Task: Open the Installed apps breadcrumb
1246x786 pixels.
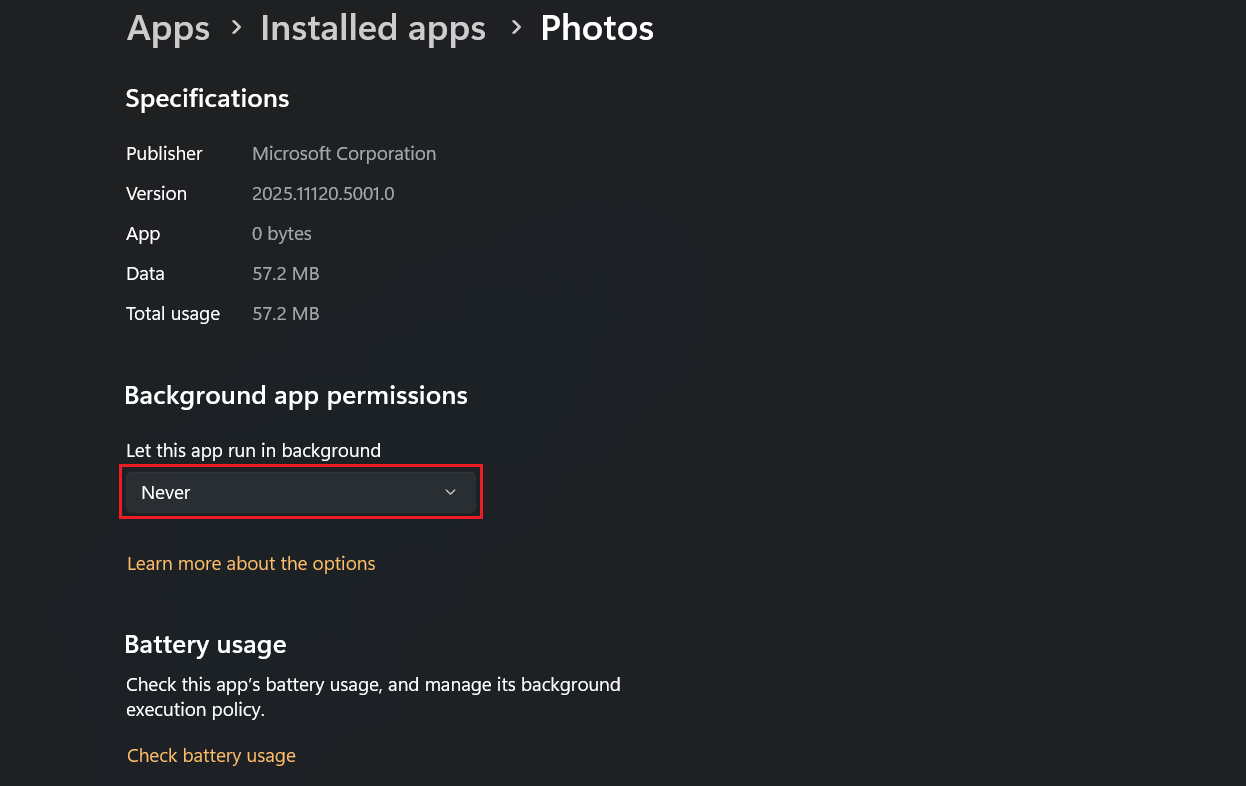Action: click(373, 28)
